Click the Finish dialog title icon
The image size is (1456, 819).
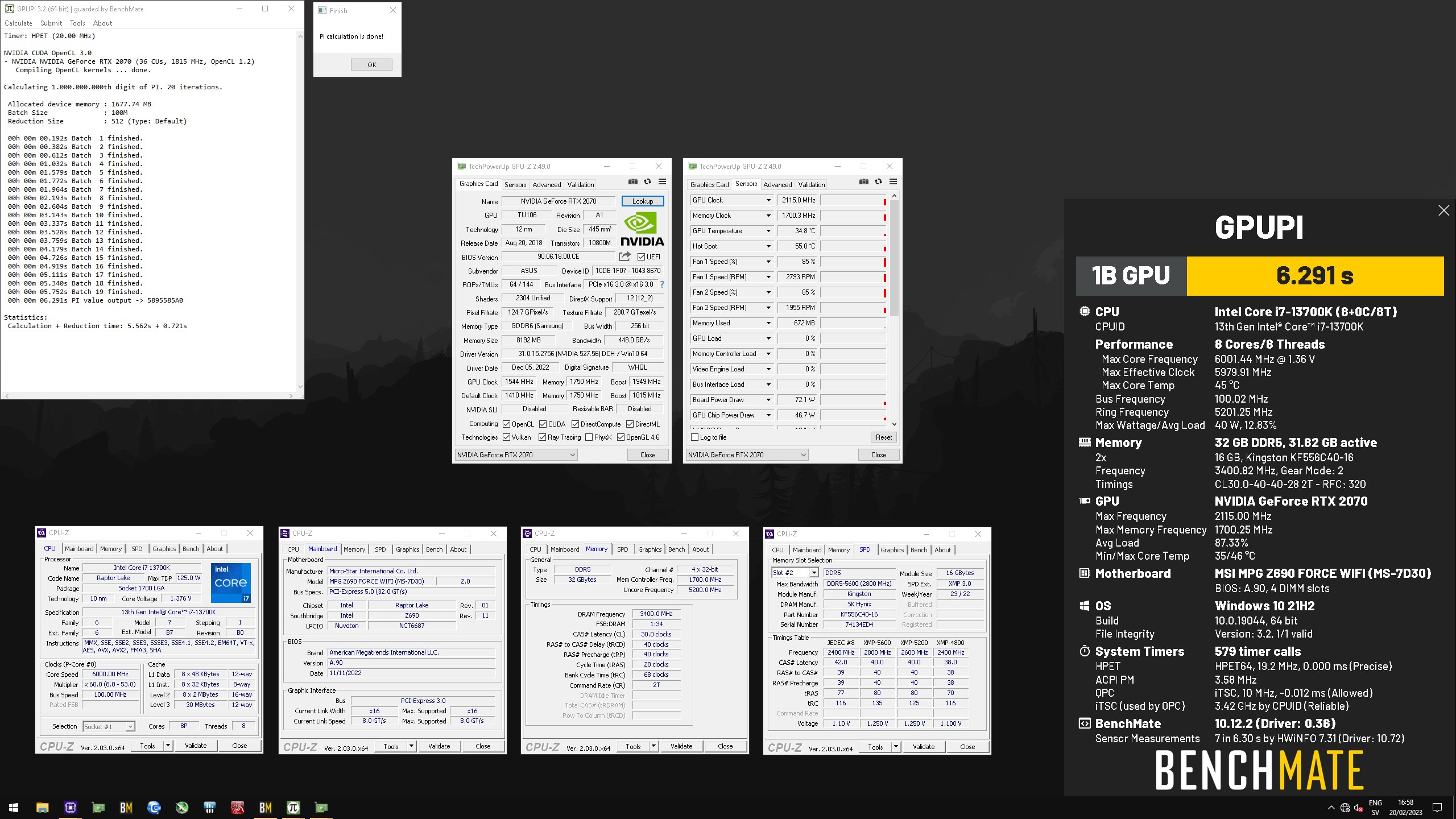pos(322,10)
